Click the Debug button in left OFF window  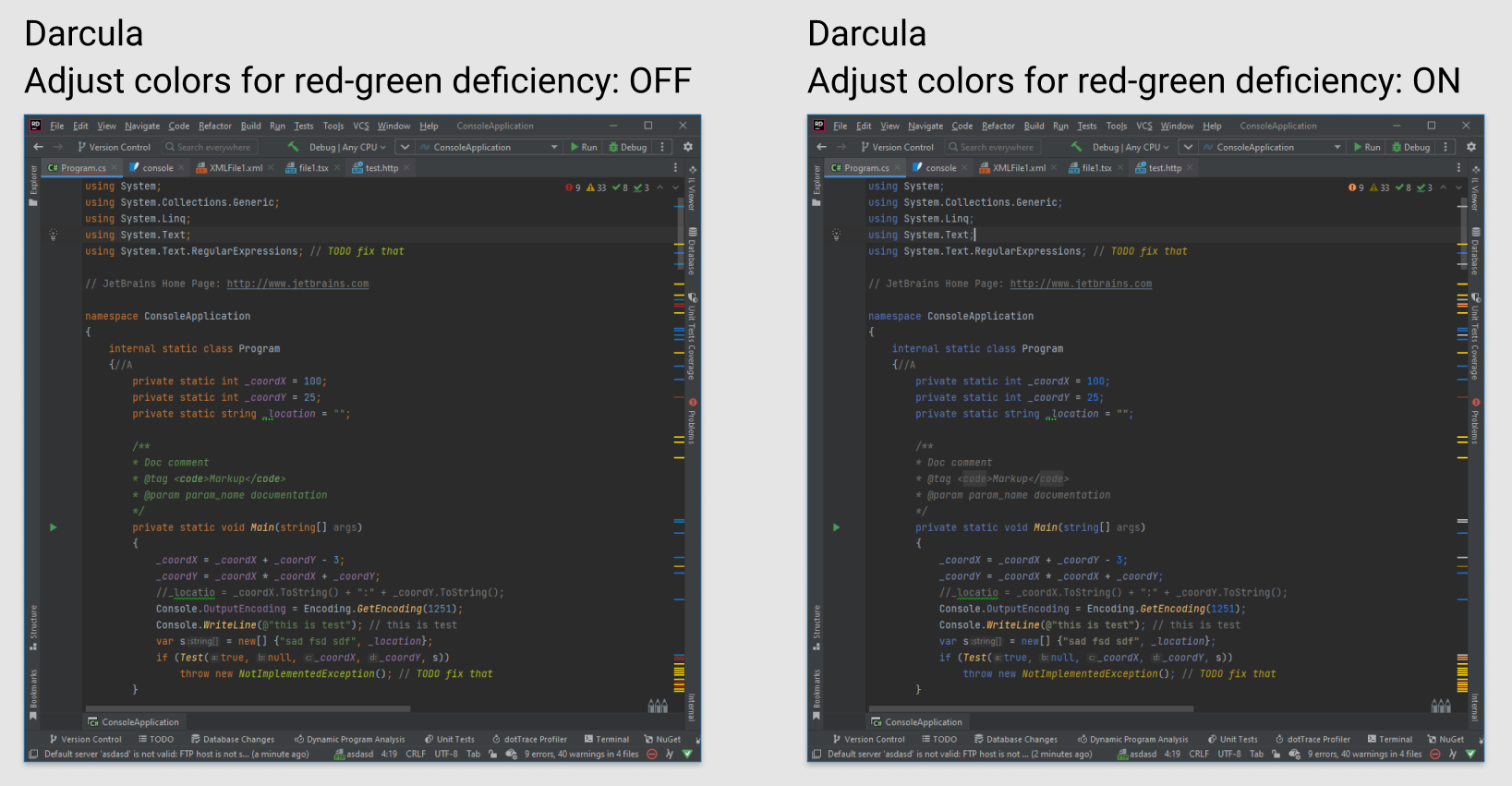[x=628, y=147]
